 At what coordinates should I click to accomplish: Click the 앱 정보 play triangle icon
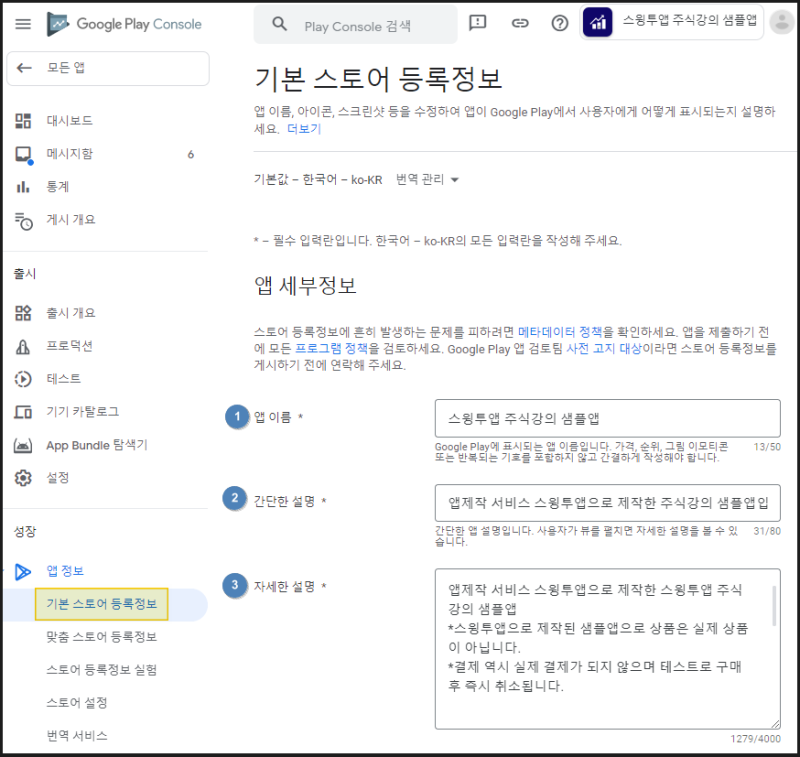23,572
